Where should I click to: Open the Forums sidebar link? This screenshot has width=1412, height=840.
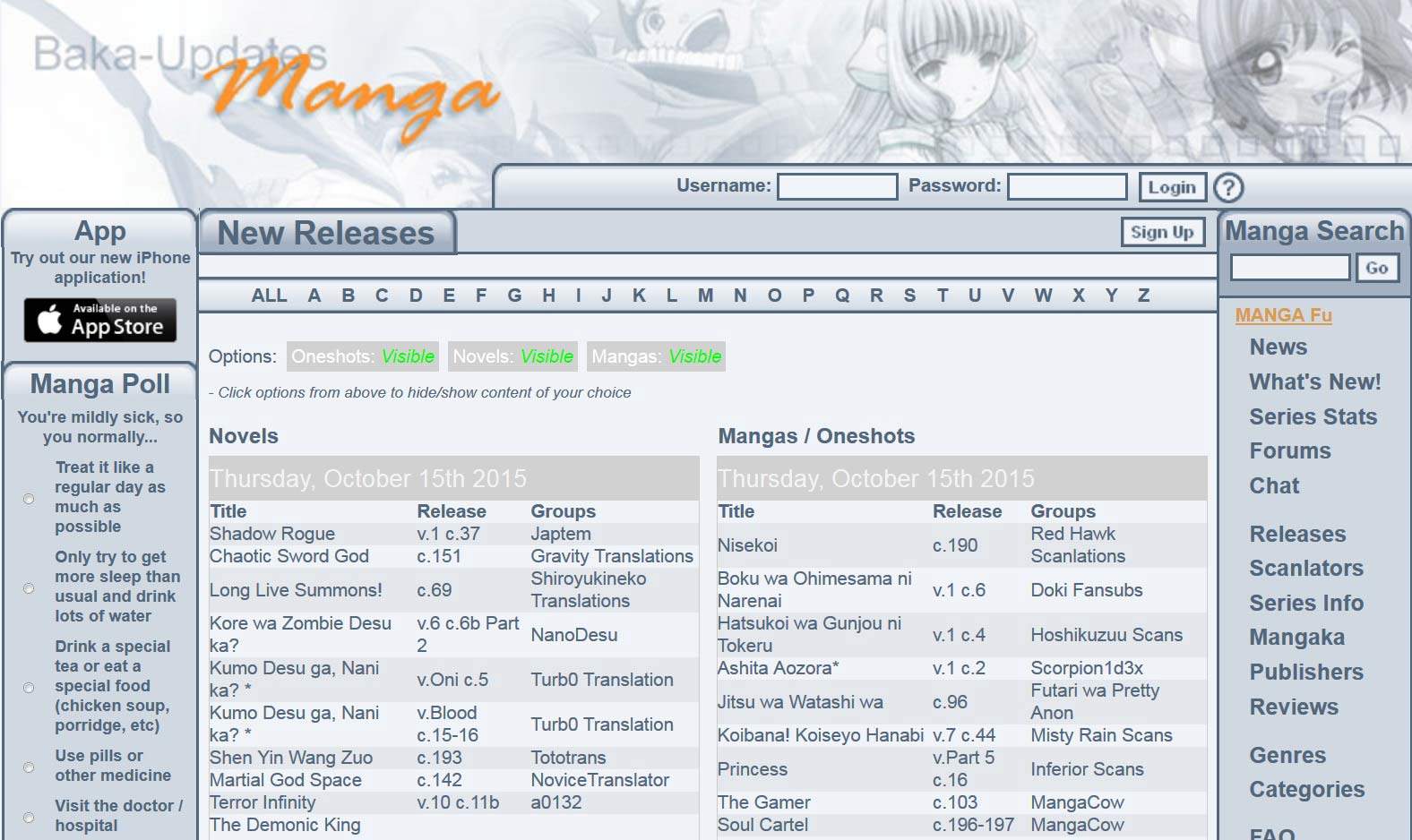click(x=1289, y=450)
